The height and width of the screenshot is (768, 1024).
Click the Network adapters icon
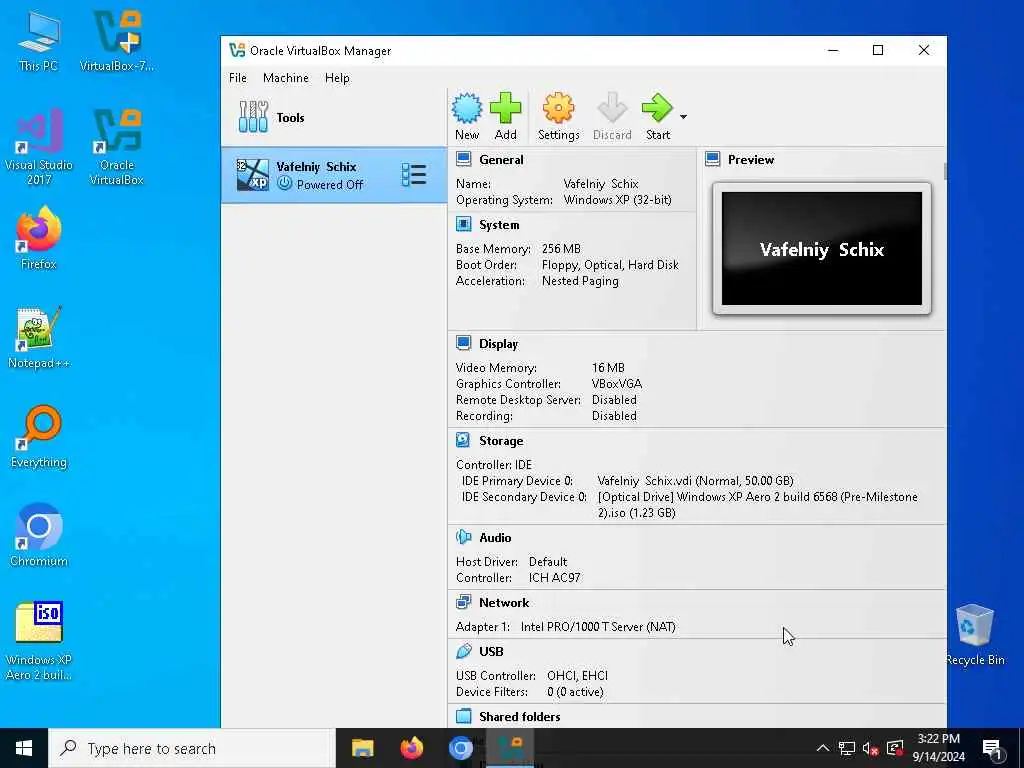tap(464, 603)
